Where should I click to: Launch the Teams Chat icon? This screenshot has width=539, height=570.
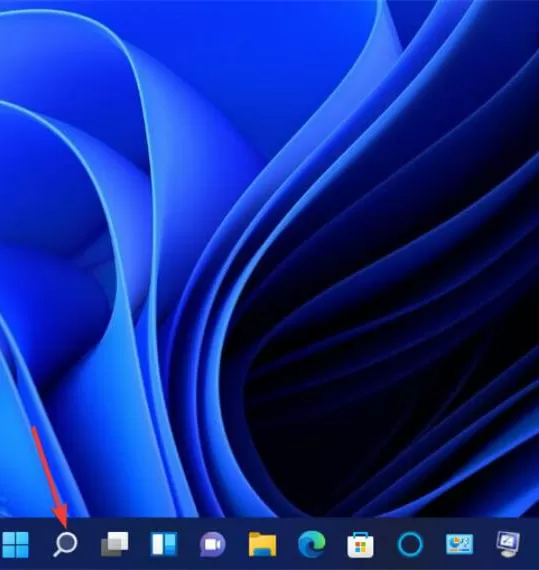point(213,544)
